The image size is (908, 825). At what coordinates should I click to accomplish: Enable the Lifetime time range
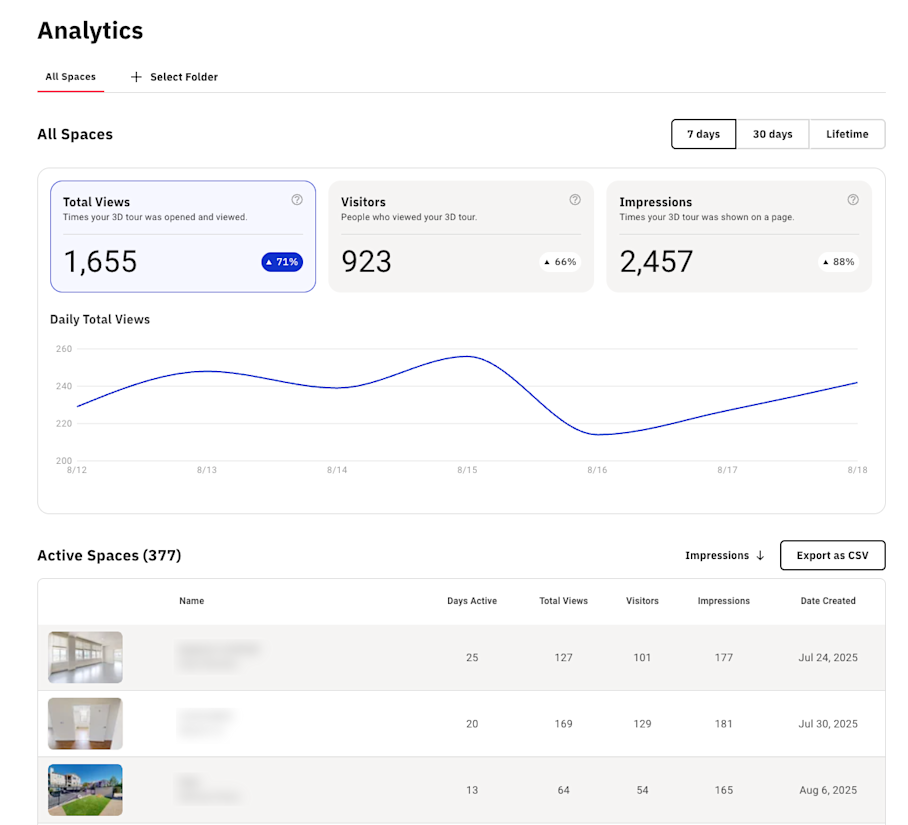click(847, 133)
